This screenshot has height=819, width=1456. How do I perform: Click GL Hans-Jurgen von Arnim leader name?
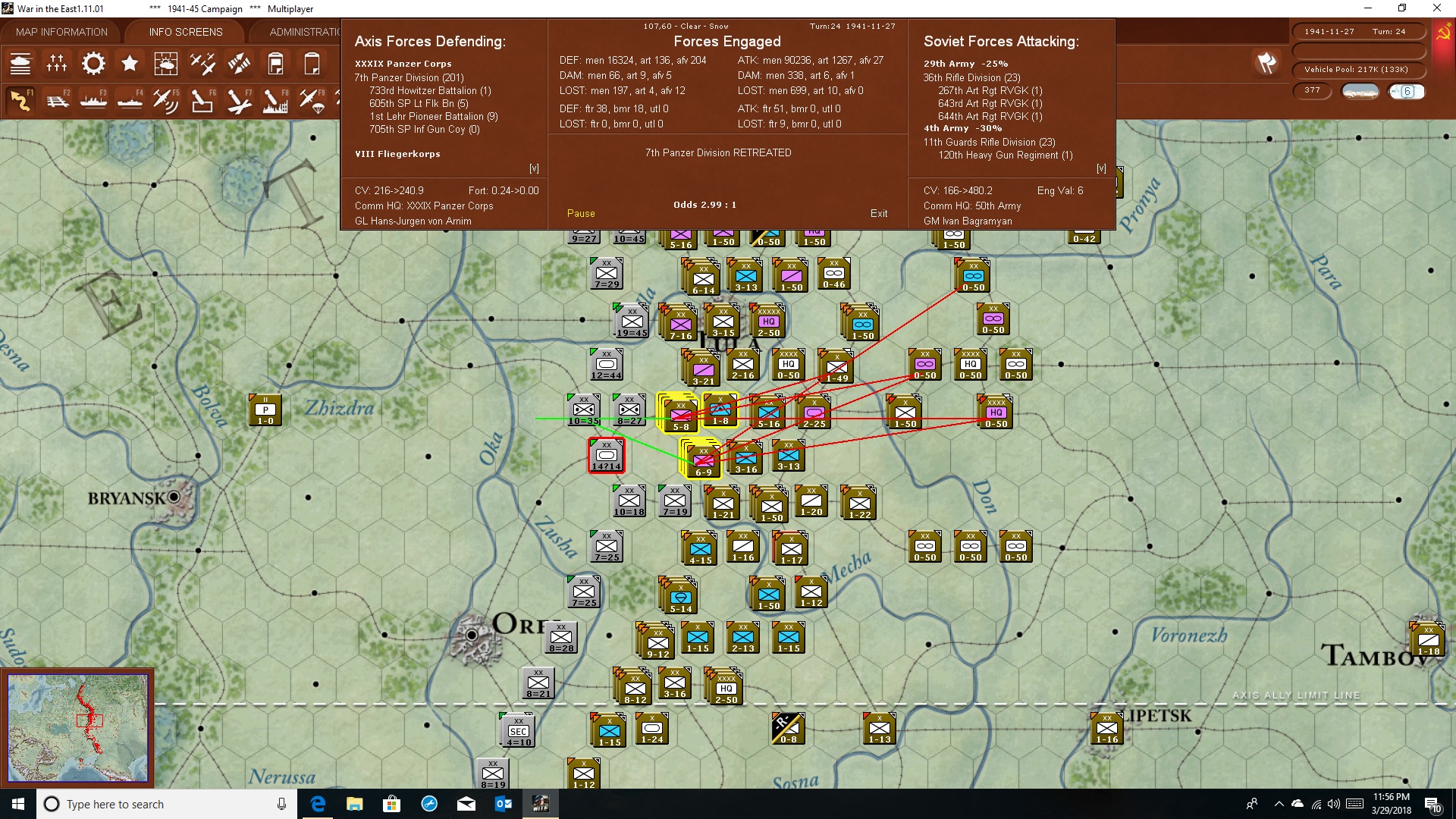coord(413,221)
